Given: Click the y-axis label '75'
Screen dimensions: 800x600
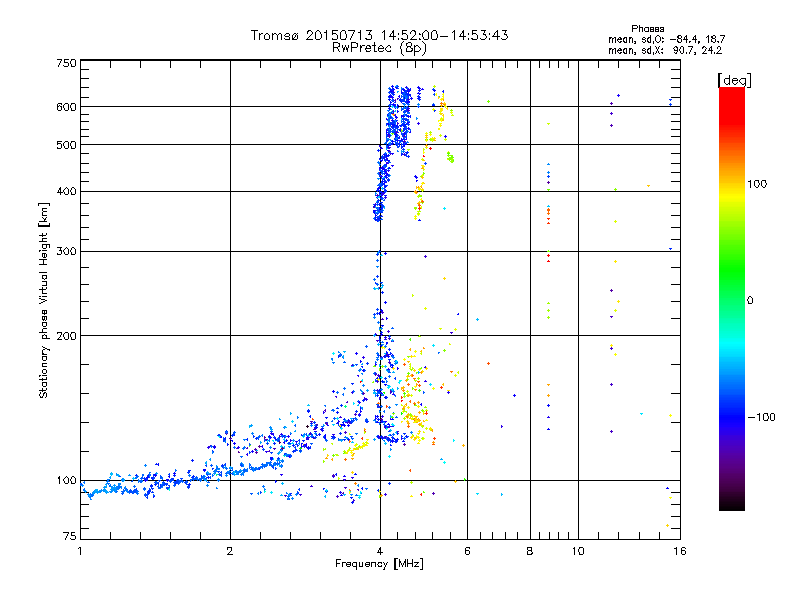Looking at the screenshot, I should pyautogui.click(x=70, y=536).
